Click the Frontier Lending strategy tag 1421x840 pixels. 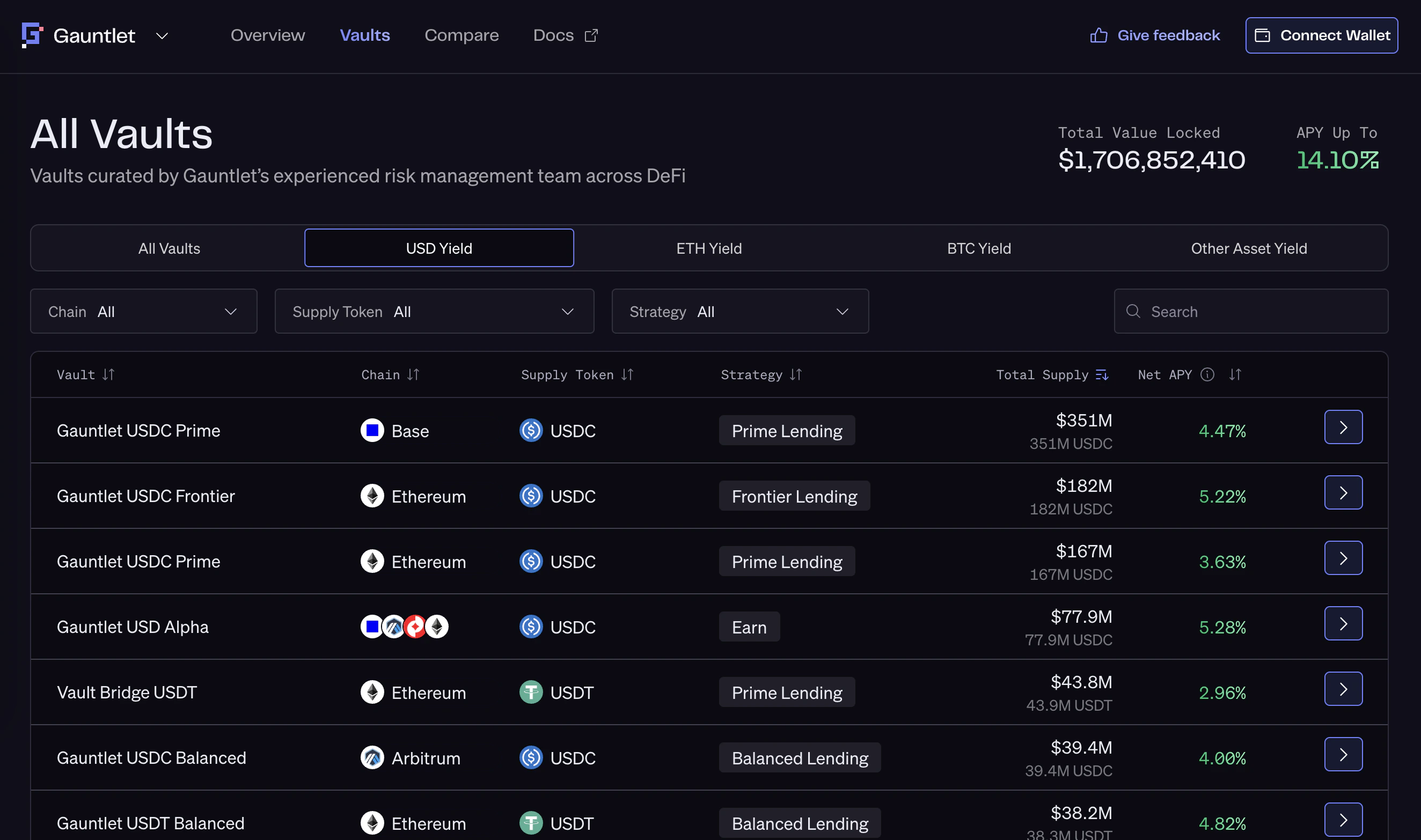click(x=794, y=496)
